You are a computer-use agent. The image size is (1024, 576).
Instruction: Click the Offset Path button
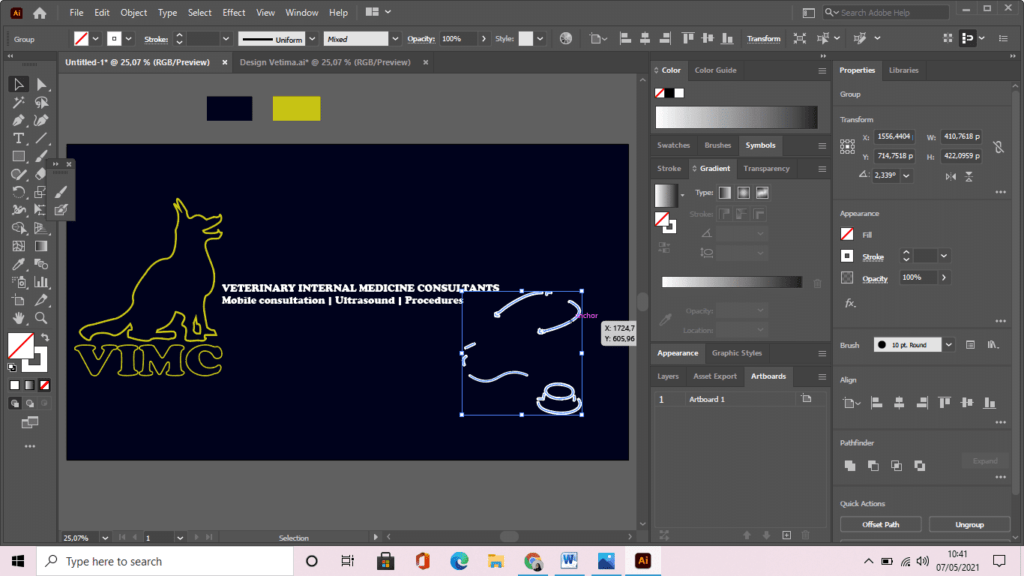click(x=880, y=524)
